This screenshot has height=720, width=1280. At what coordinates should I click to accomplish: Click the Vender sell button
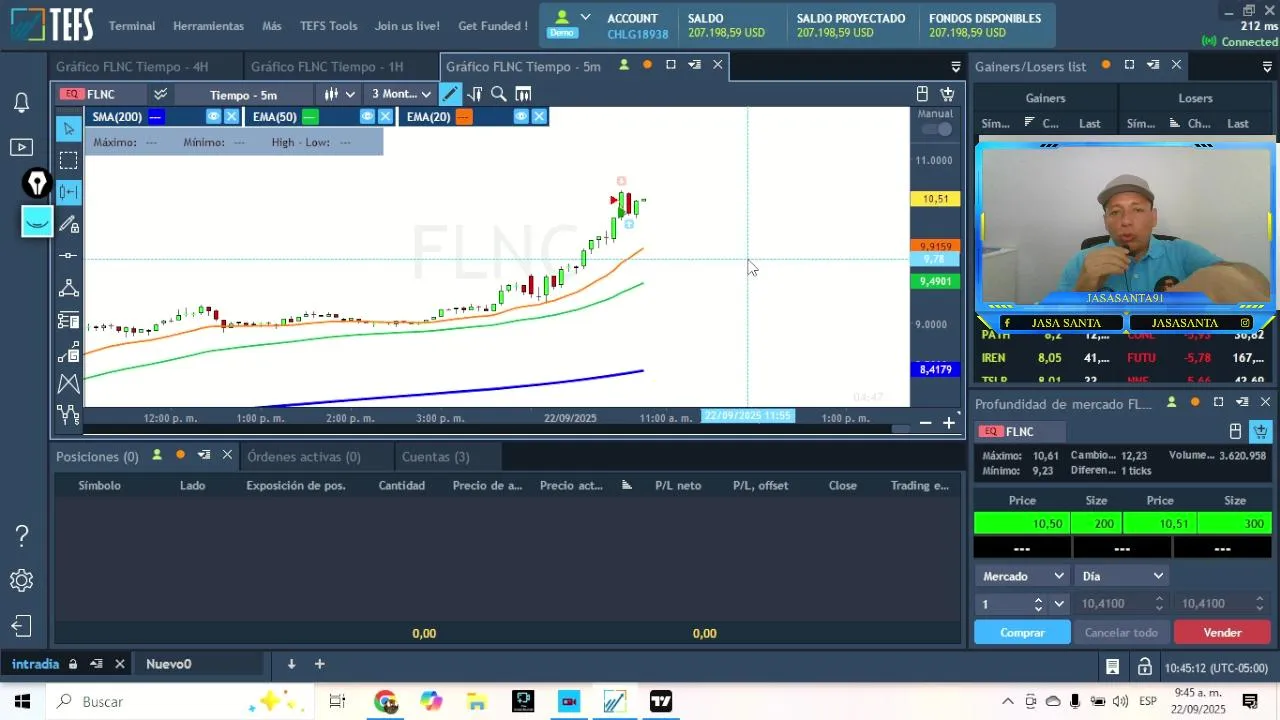[1222, 633]
